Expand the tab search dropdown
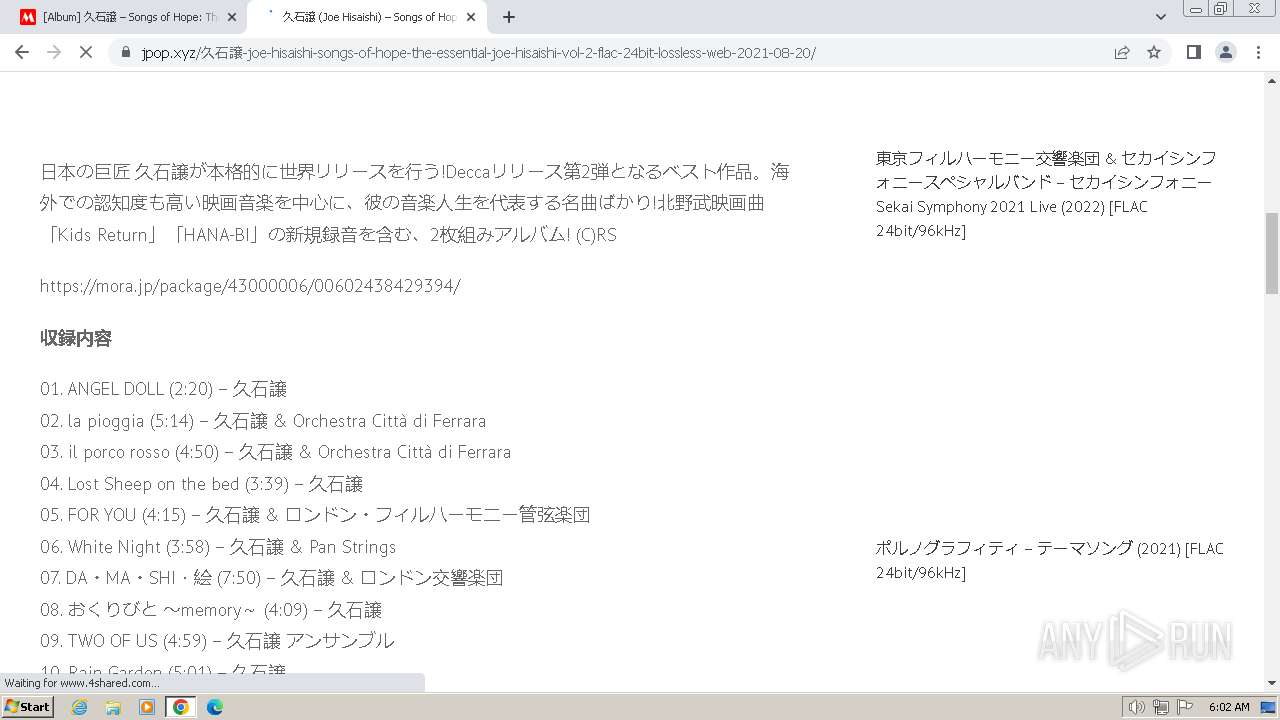1280x720 pixels. 1160,17
